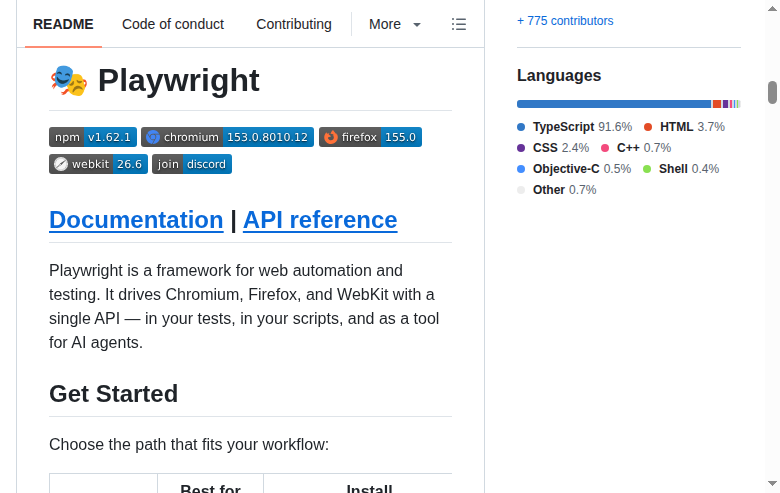Click the TypeScript blue language dot
This screenshot has height=493, width=780.
(x=521, y=127)
